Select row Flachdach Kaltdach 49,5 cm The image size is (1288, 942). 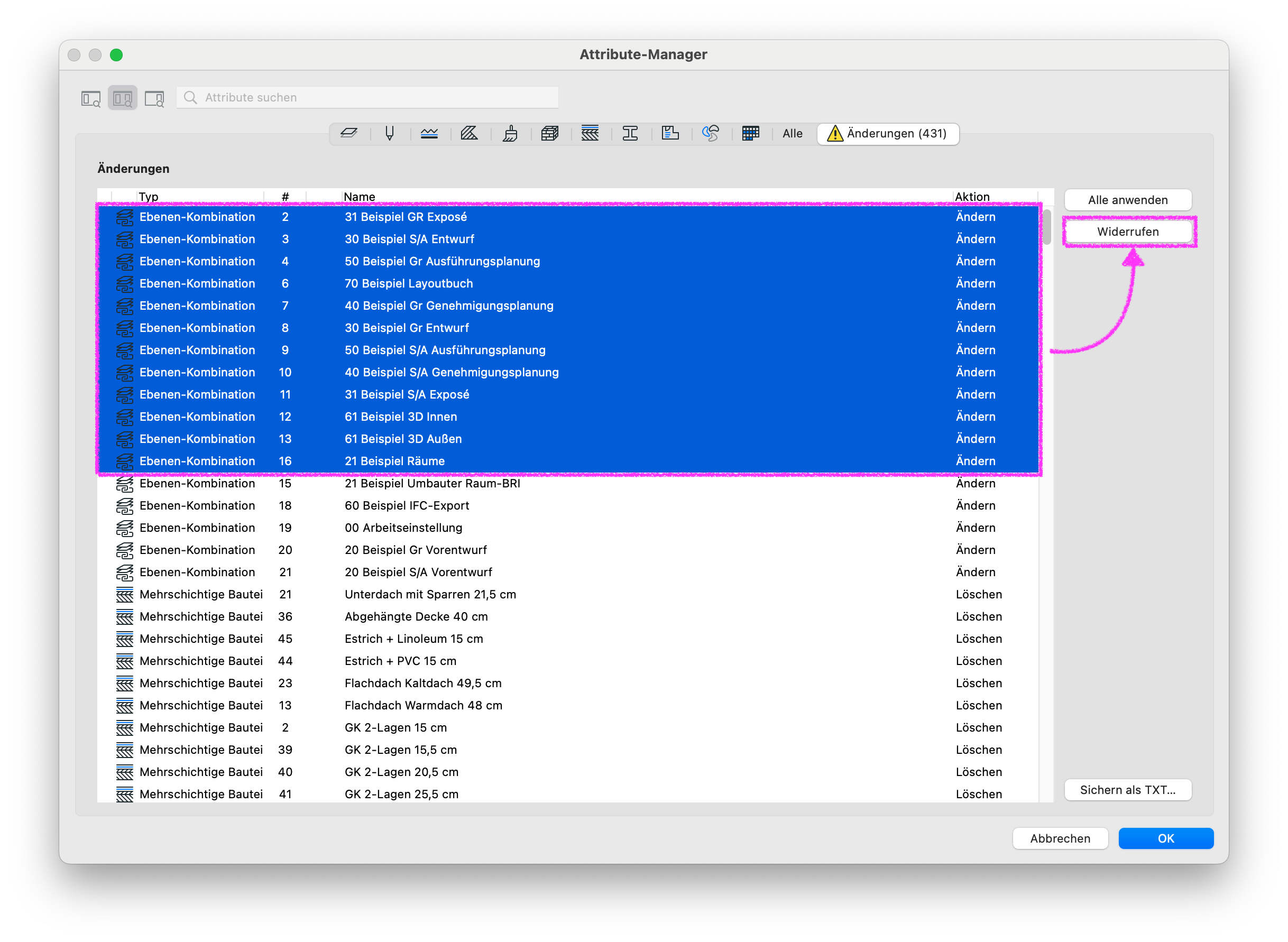point(568,684)
